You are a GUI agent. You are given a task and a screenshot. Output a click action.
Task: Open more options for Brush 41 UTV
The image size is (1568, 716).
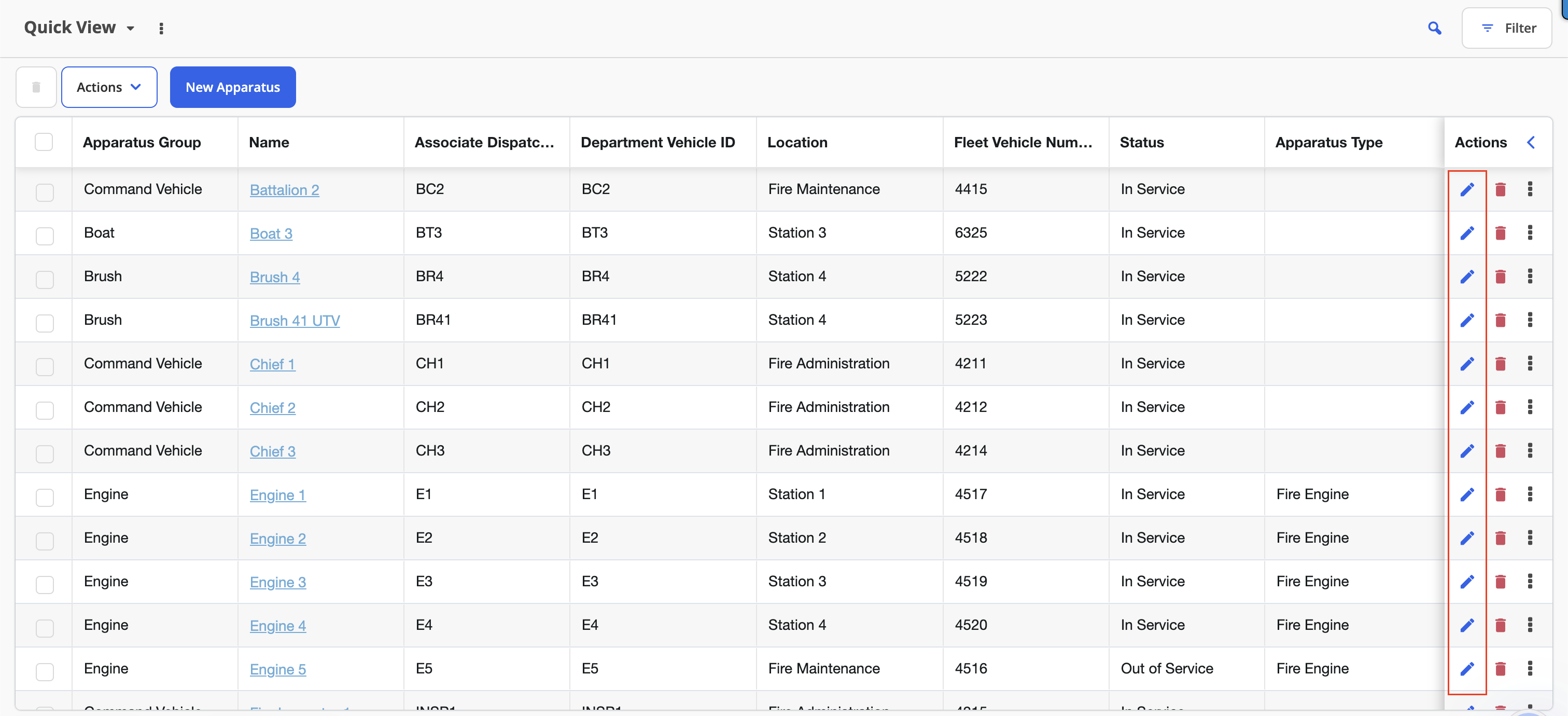(1530, 320)
